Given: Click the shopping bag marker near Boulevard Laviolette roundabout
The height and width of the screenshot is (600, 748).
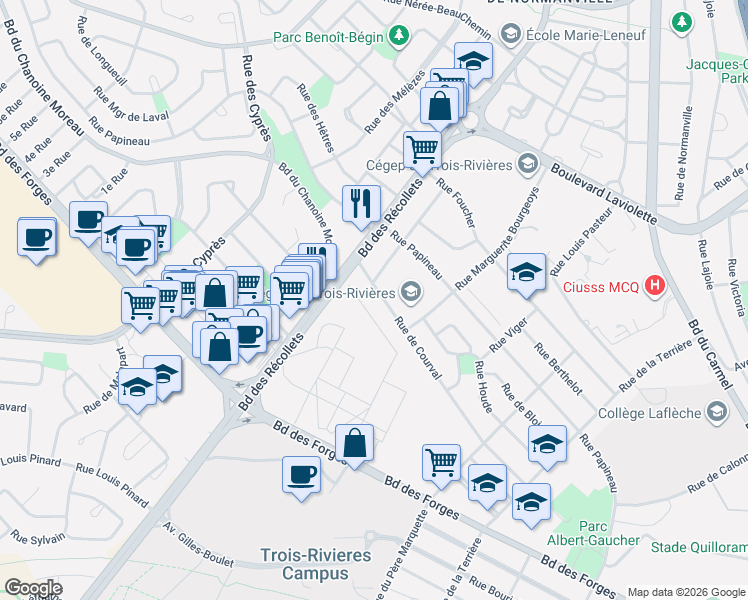Looking at the screenshot, I should (439, 108).
